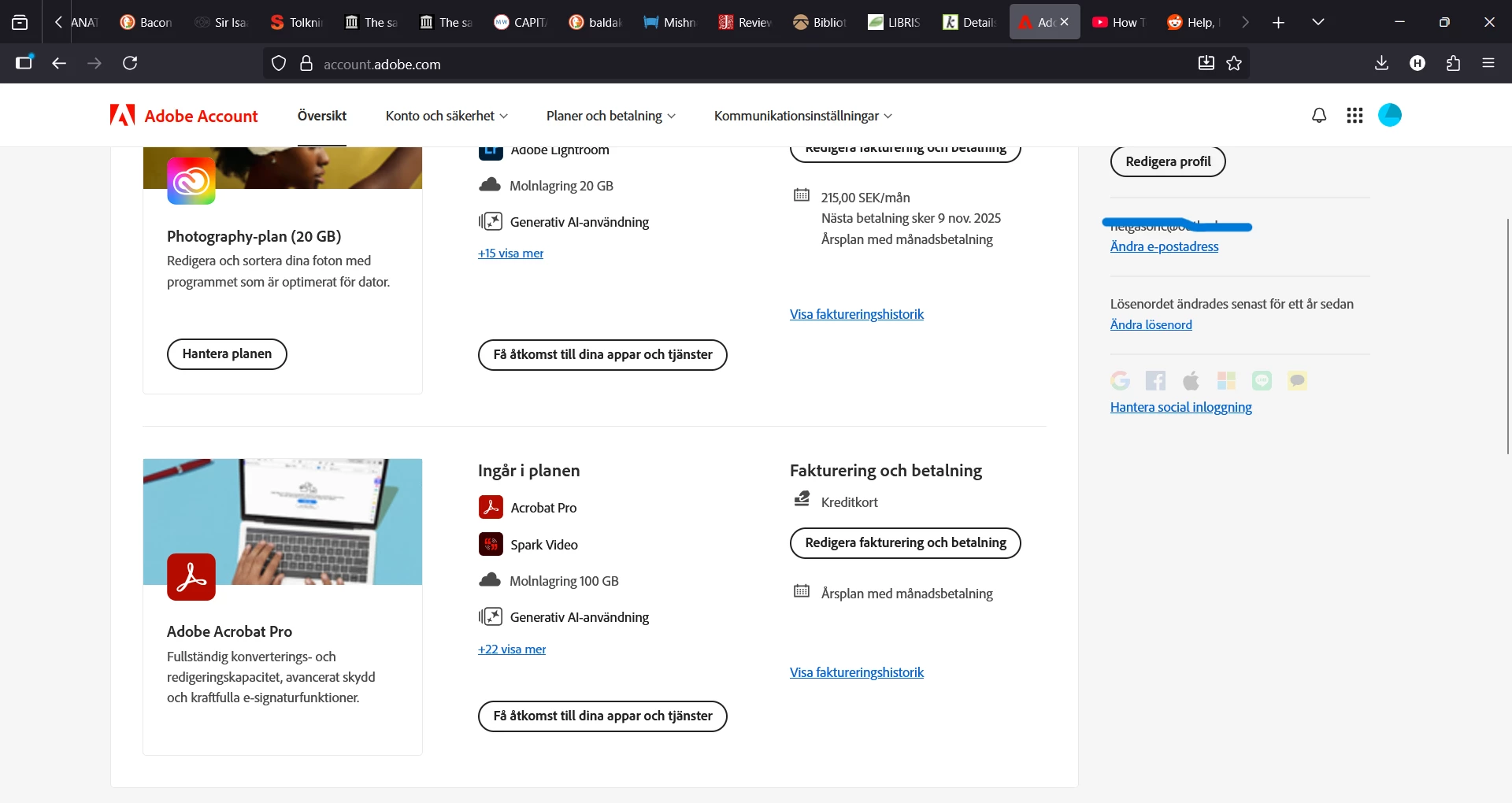Switch to the How T YouTube tab
Viewport: 1512px width, 803px height.
click(x=1119, y=22)
